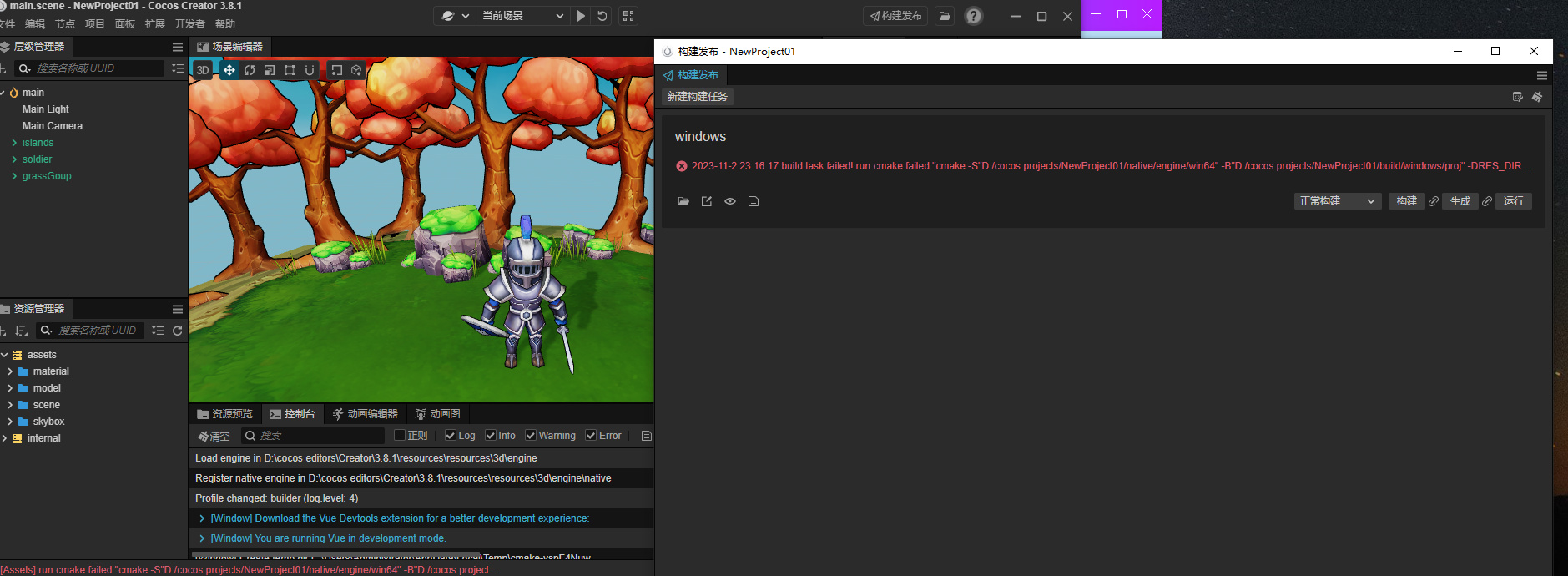Click the local/world coordinate cube icon
The image size is (1568, 576).
click(x=356, y=70)
